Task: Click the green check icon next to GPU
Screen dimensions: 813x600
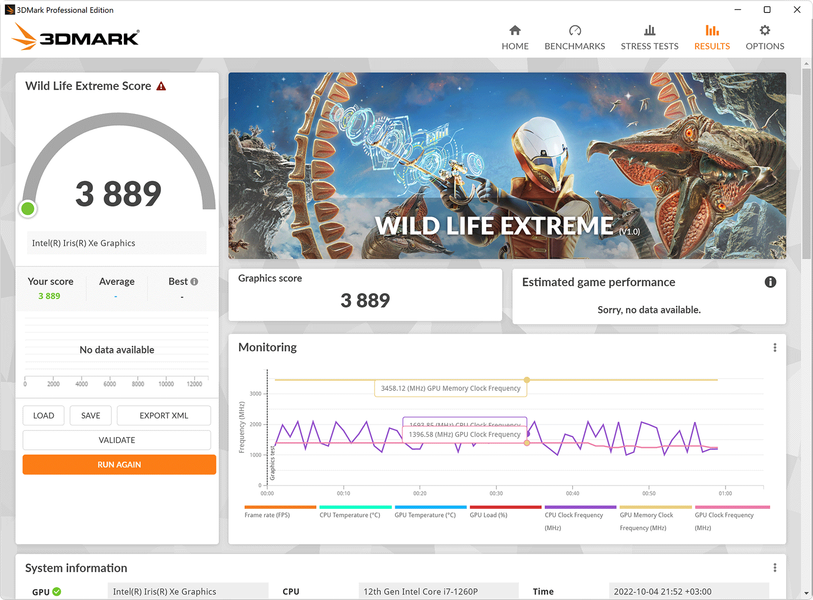Action: tap(57, 591)
